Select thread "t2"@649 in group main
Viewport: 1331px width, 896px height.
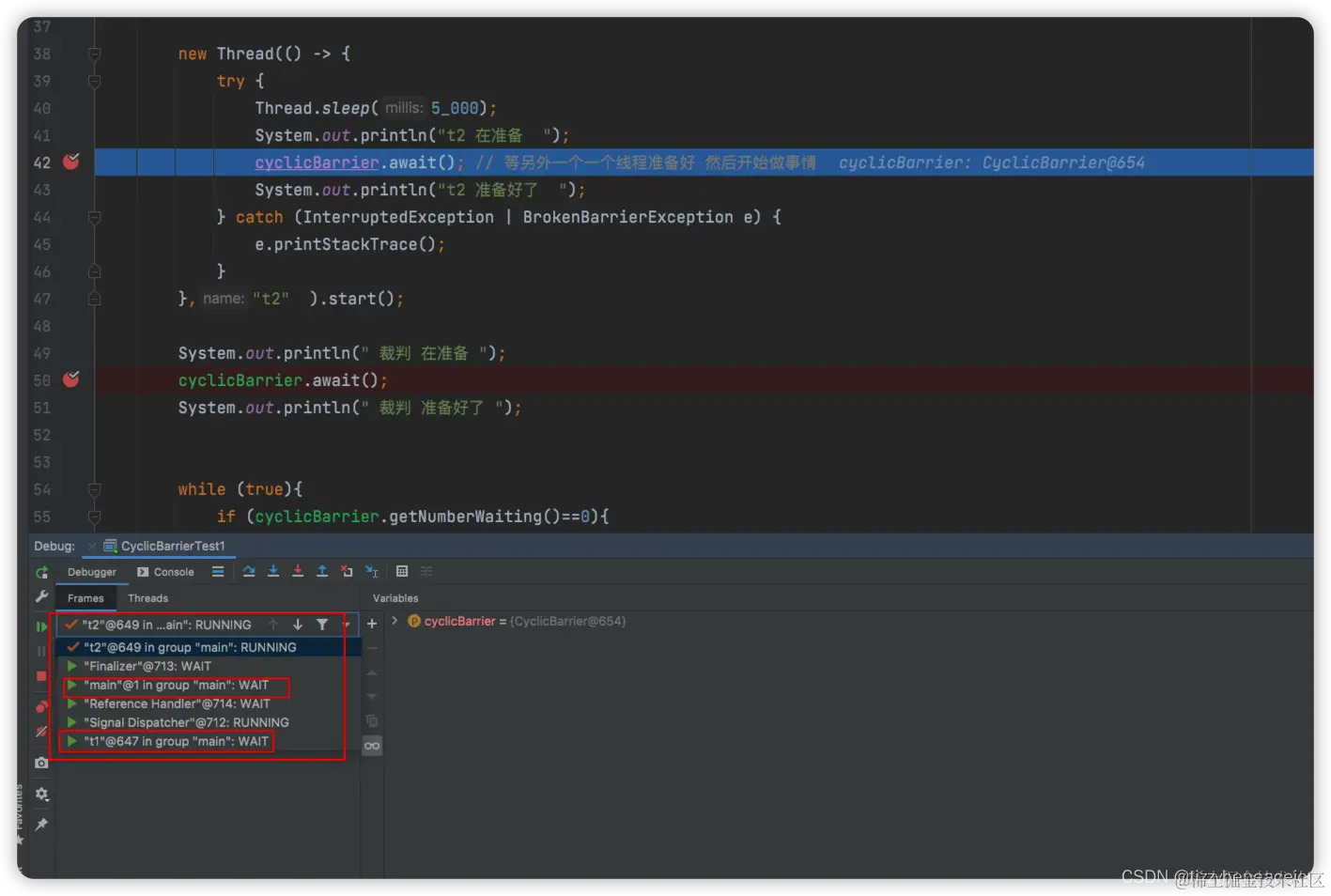(209, 647)
